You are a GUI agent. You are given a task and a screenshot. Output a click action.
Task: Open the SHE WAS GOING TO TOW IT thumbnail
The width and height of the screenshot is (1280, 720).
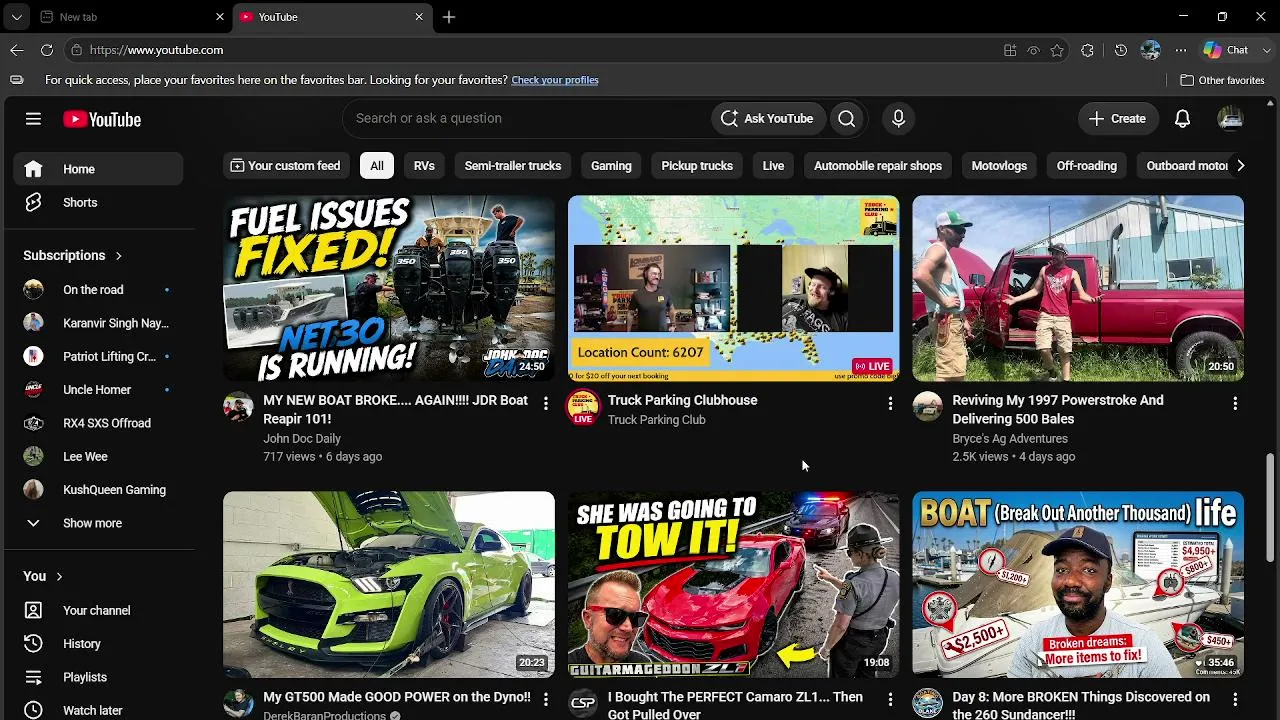click(734, 584)
